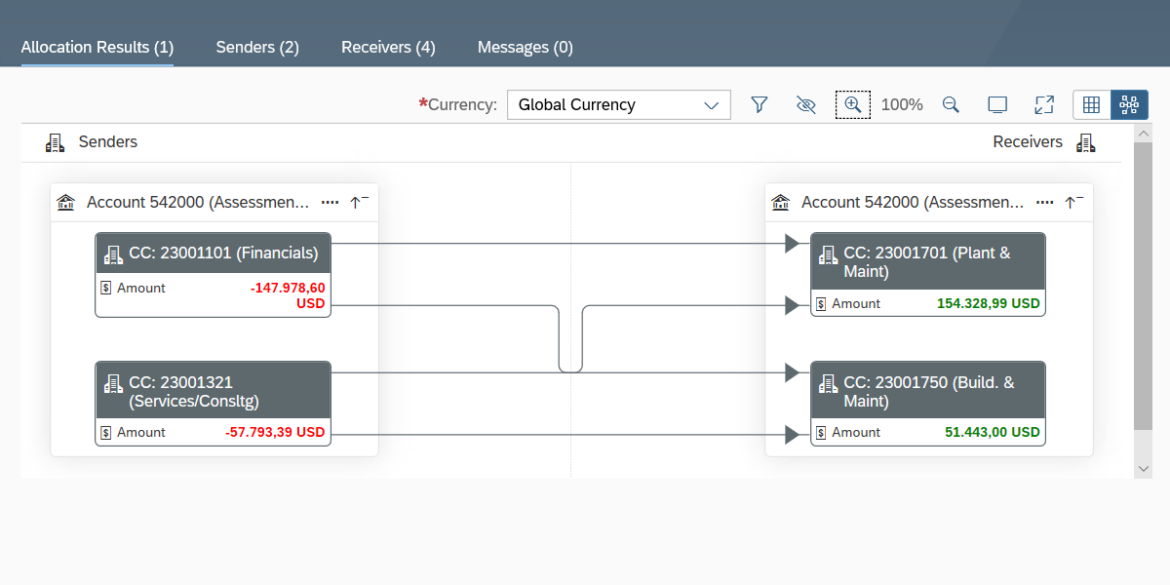Open the Senders (2) tab
1170x585 pixels.
tap(257, 47)
